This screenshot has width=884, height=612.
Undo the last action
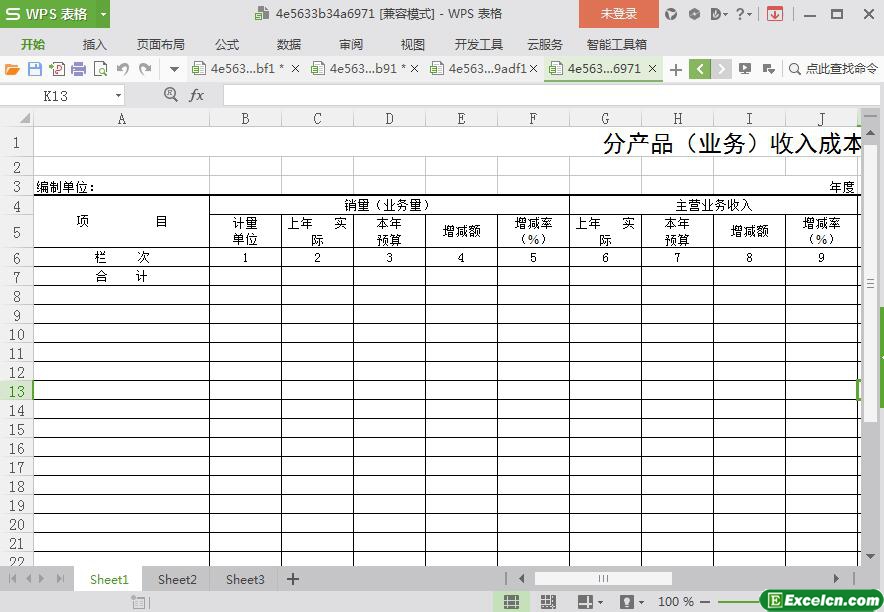tap(123, 69)
